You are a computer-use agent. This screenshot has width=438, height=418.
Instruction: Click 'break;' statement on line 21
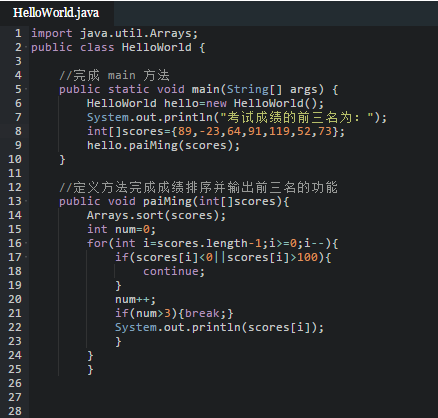[x=206, y=314]
